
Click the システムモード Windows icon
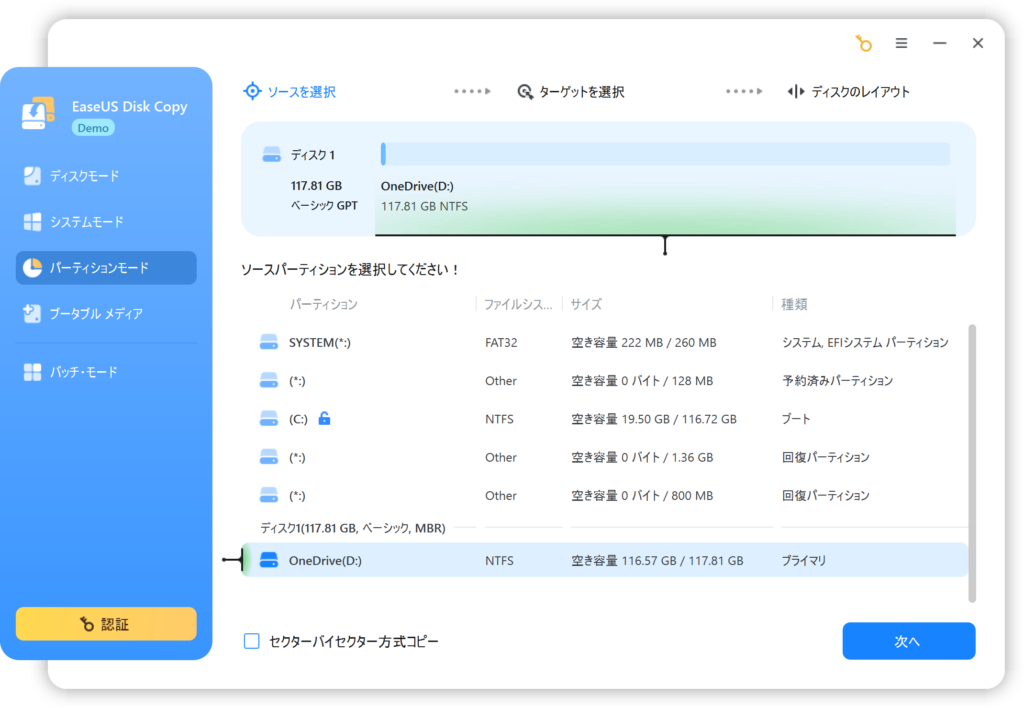32,222
